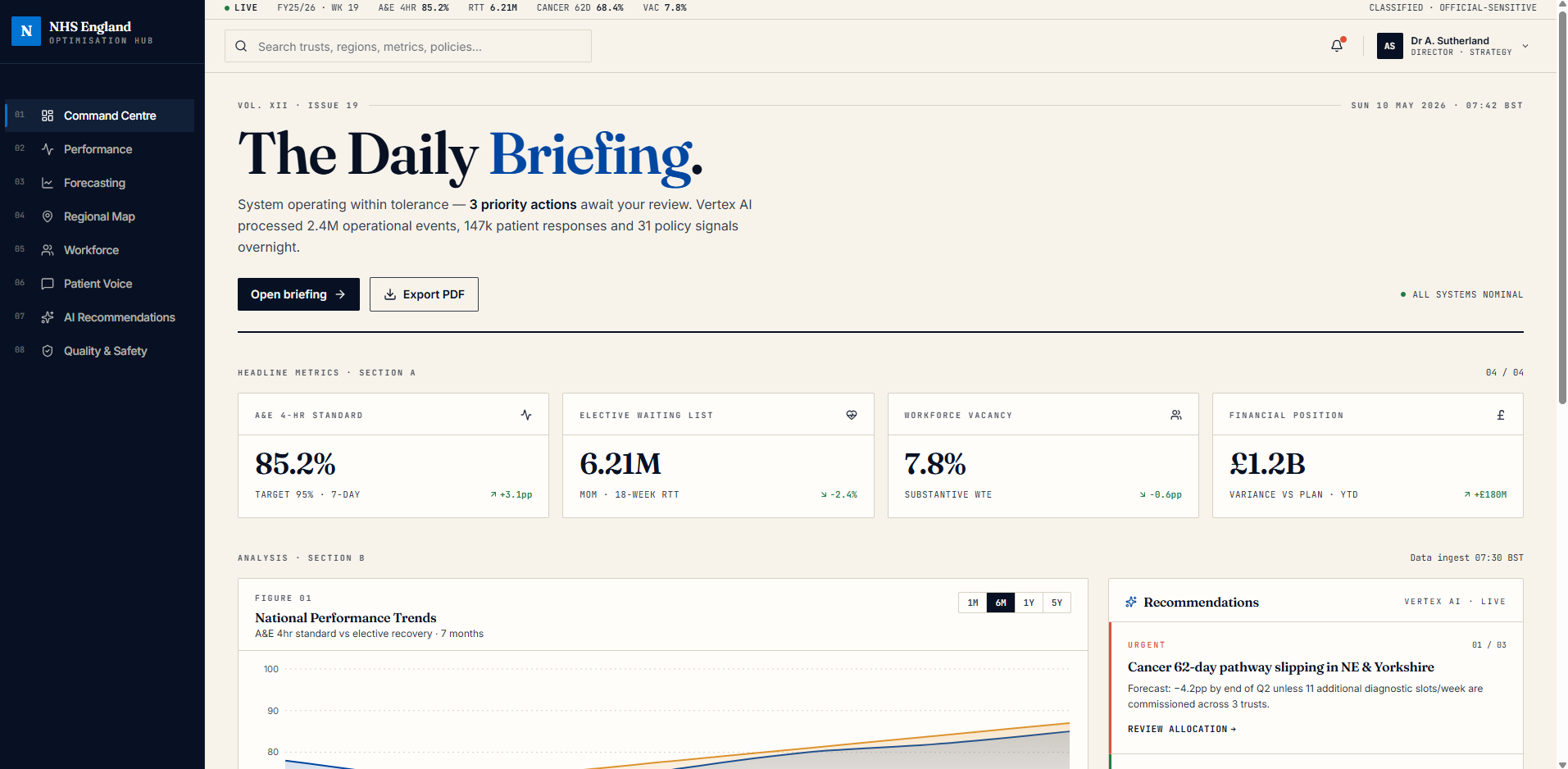1568x769 pixels.
Task: Click the AS user avatar
Action: pyautogui.click(x=1389, y=46)
